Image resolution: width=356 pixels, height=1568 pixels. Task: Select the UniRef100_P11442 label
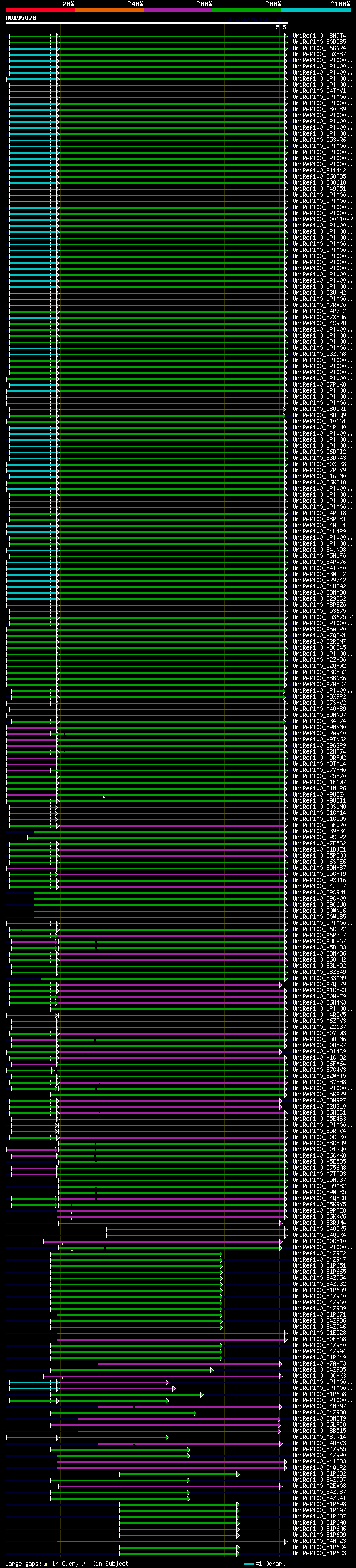(319, 170)
